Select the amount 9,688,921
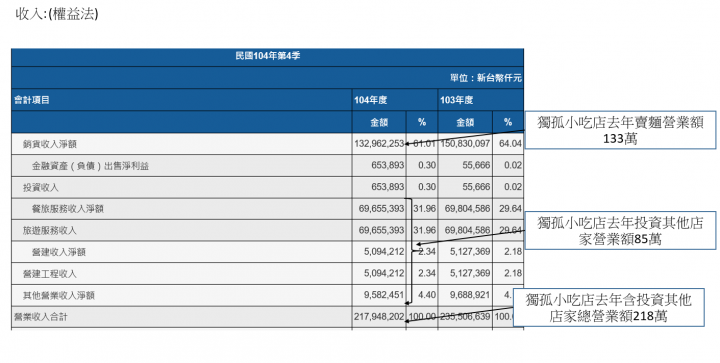Image resolution: width=720 pixels, height=363 pixels. click(470, 295)
